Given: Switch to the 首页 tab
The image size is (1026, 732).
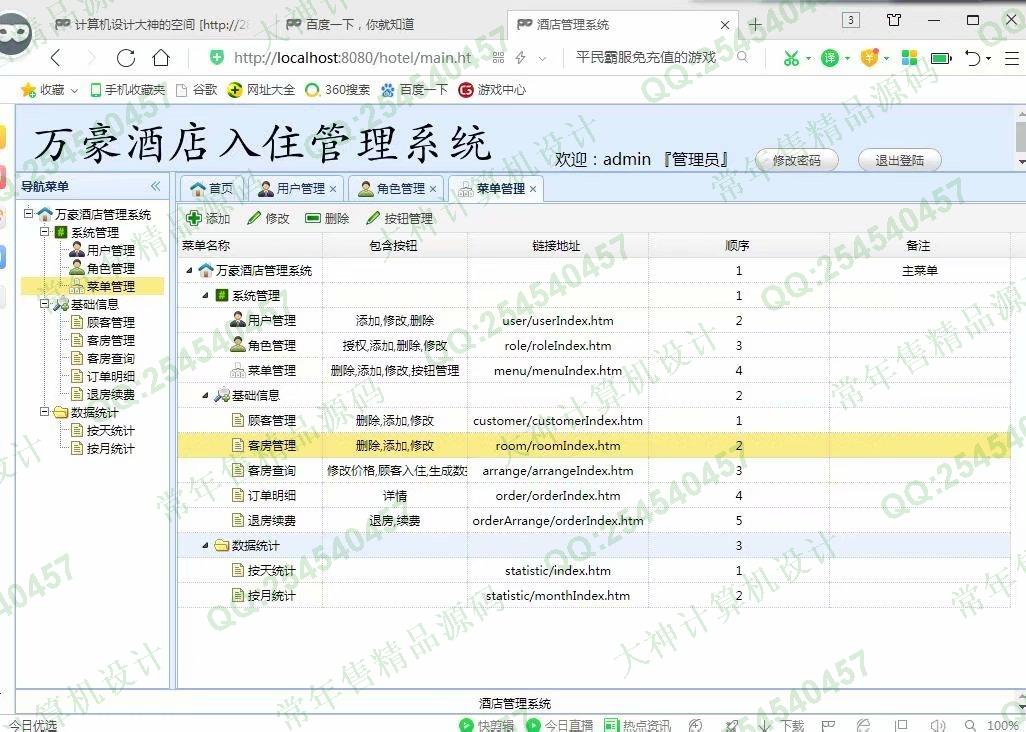Looking at the screenshot, I should pyautogui.click(x=212, y=189).
